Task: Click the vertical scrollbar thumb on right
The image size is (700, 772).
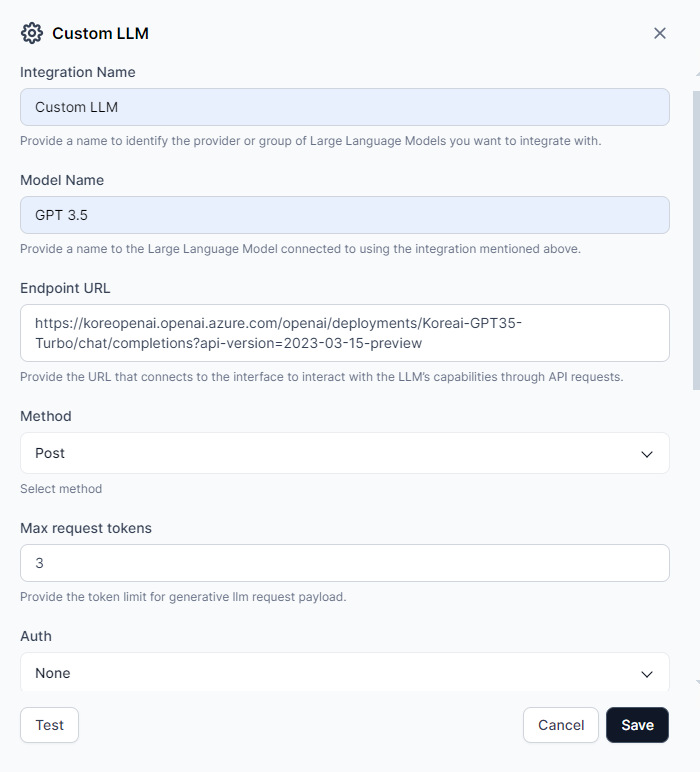Action: [x=697, y=240]
